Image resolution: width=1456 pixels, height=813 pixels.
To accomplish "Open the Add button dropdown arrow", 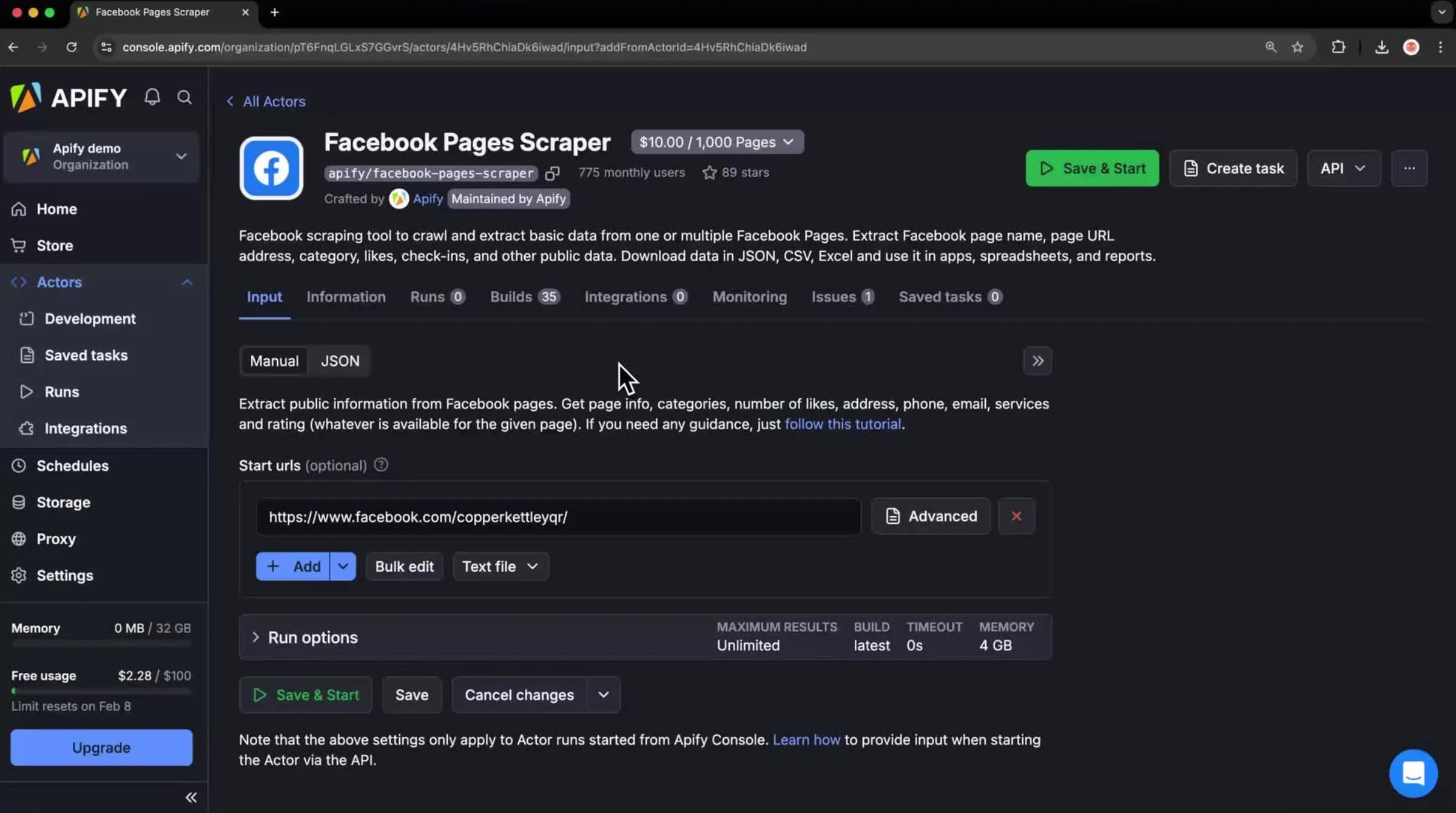I will (x=343, y=566).
